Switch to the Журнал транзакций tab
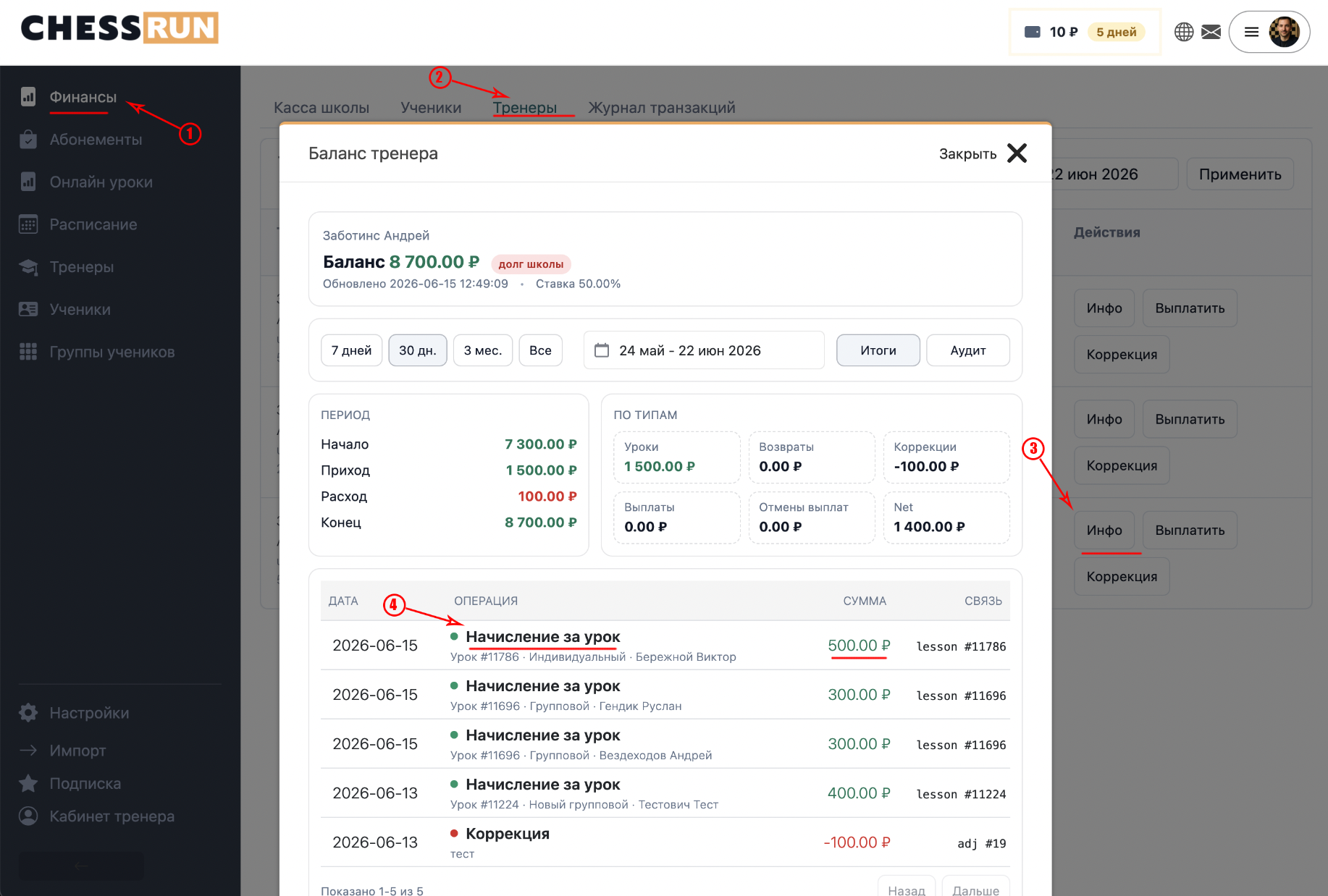This screenshot has width=1328, height=896. click(x=661, y=108)
